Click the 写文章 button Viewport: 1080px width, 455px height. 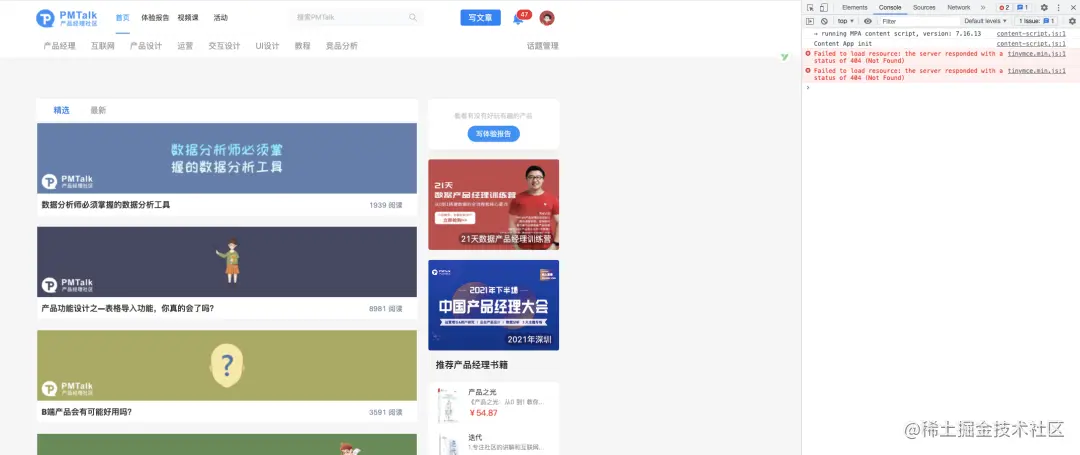pos(480,18)
